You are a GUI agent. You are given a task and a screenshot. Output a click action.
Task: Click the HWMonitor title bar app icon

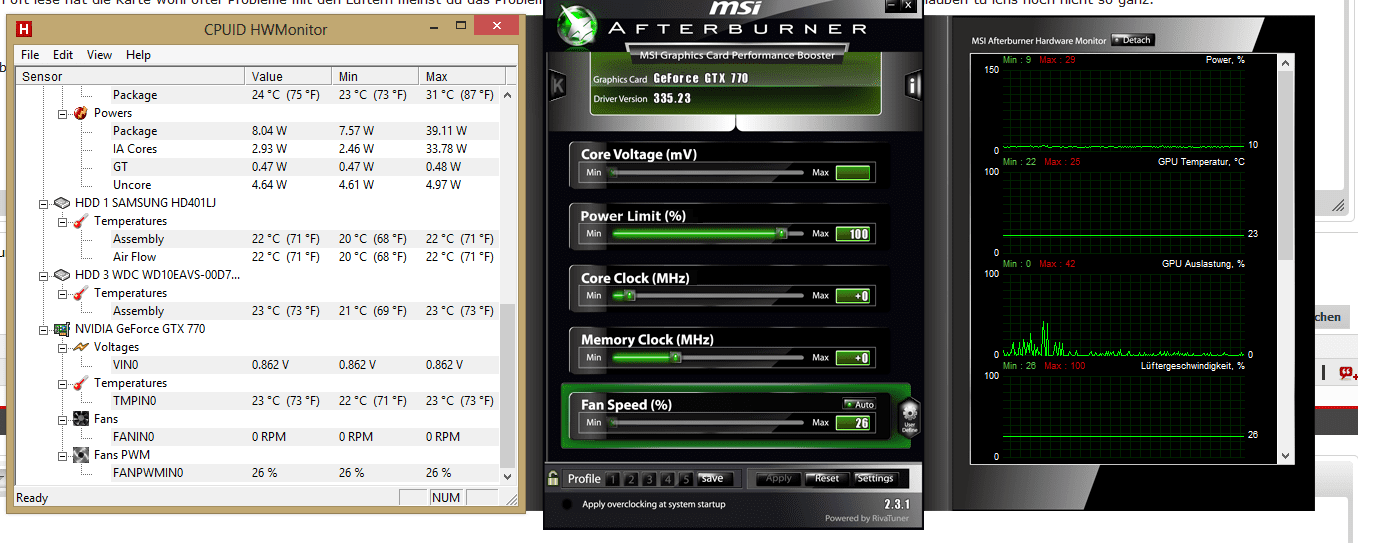point(23,30)
